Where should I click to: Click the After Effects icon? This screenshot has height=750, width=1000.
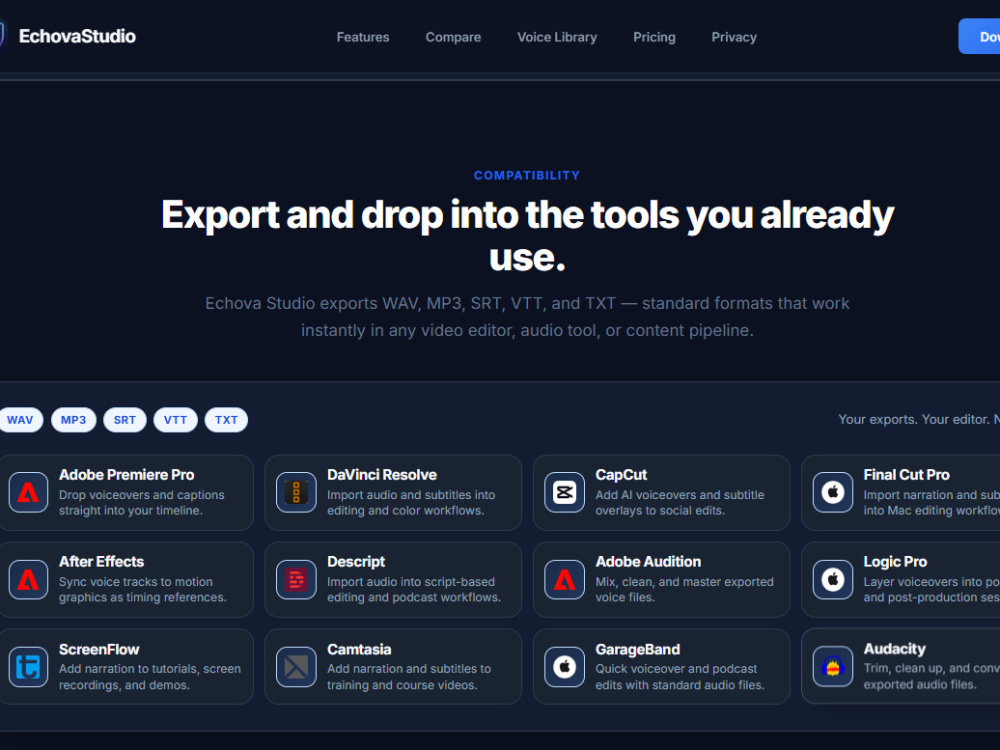28,580
